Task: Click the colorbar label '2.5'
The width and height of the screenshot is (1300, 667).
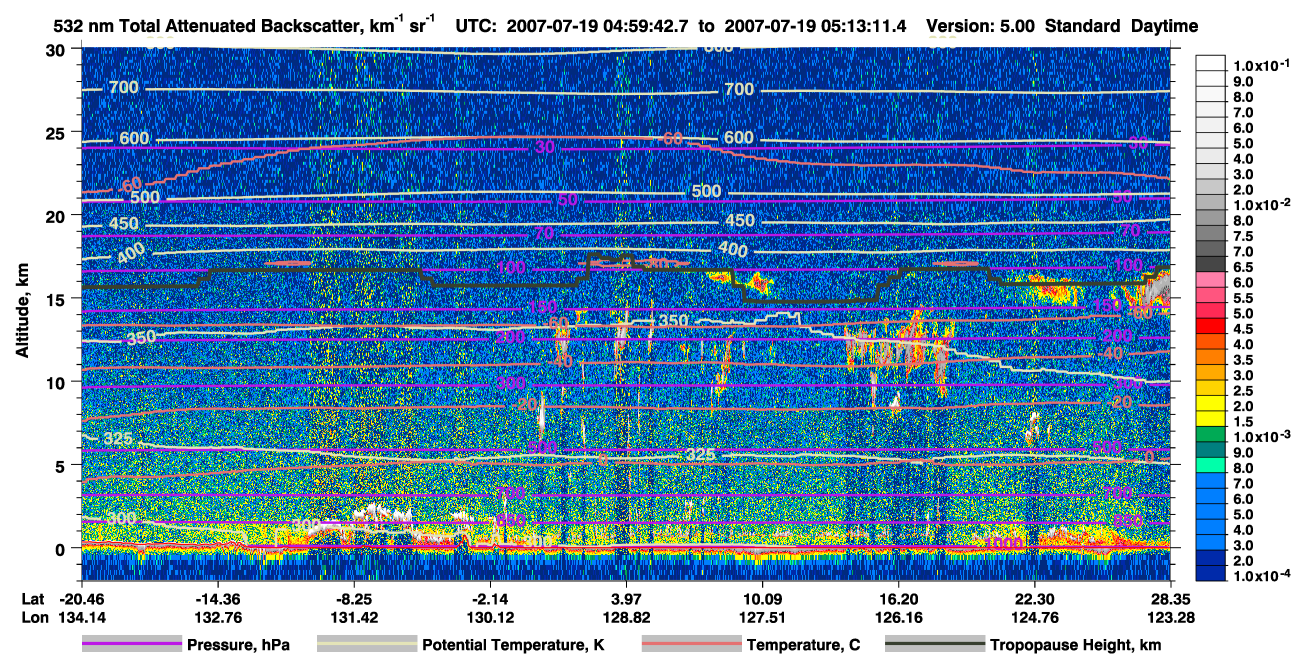Action: (x=1244, y=390)
